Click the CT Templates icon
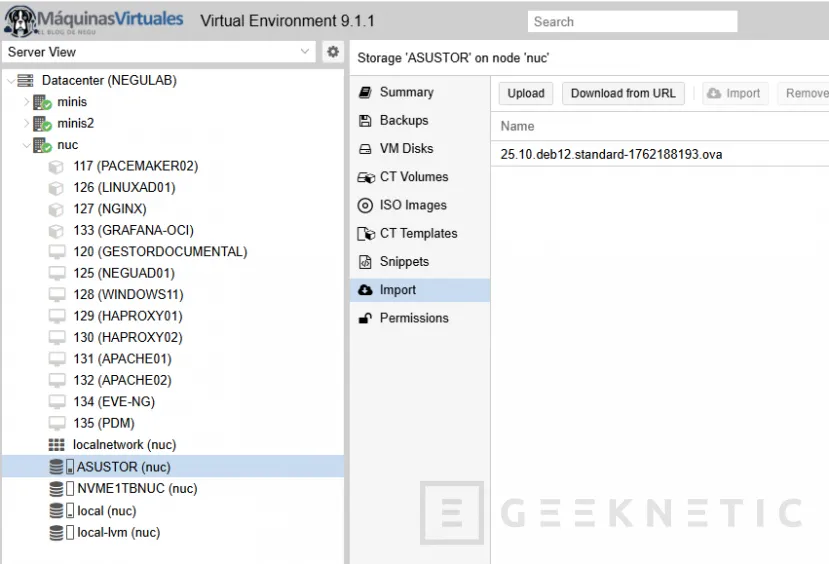This screenshot has height=564, width=829. [x=365, y=234]
